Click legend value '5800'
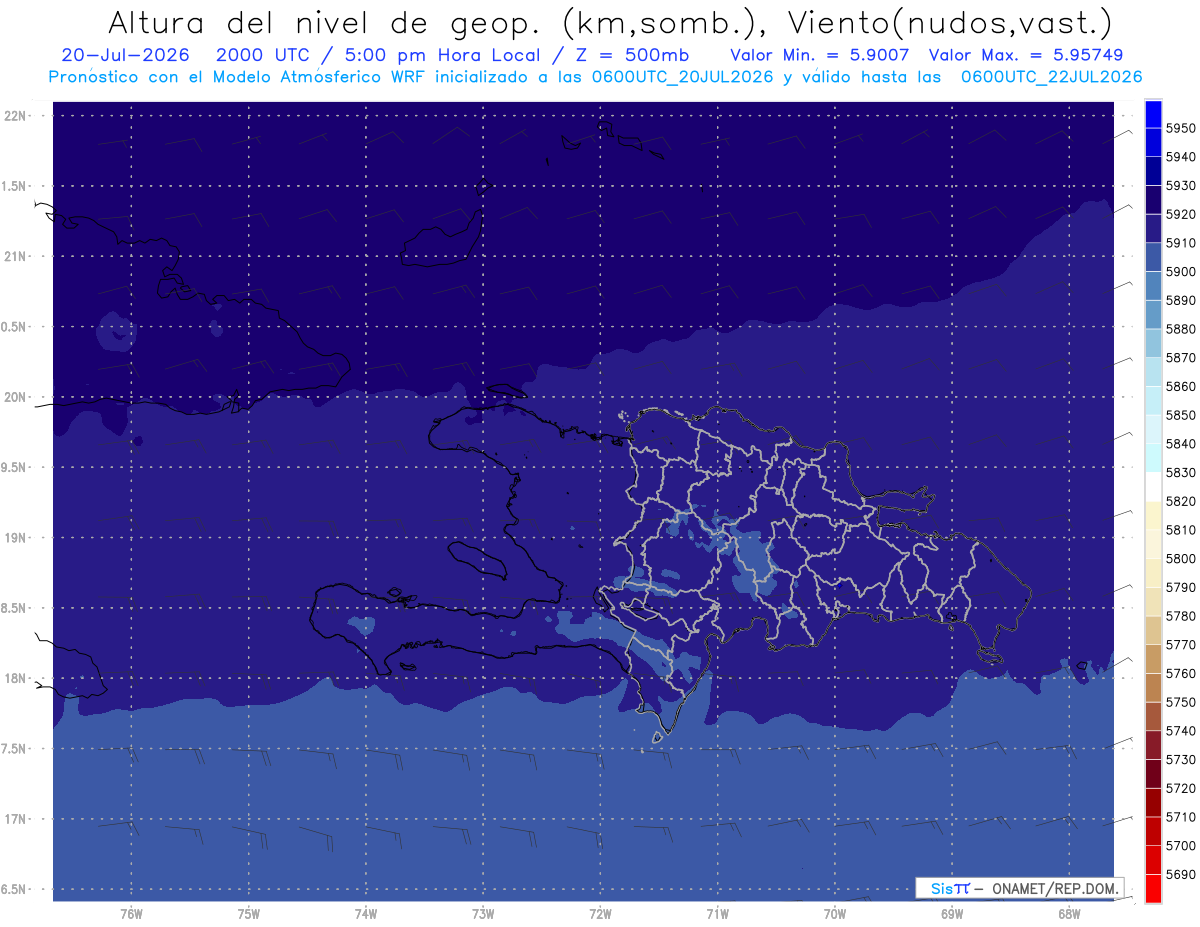1200x927 pixels. 1181,558
